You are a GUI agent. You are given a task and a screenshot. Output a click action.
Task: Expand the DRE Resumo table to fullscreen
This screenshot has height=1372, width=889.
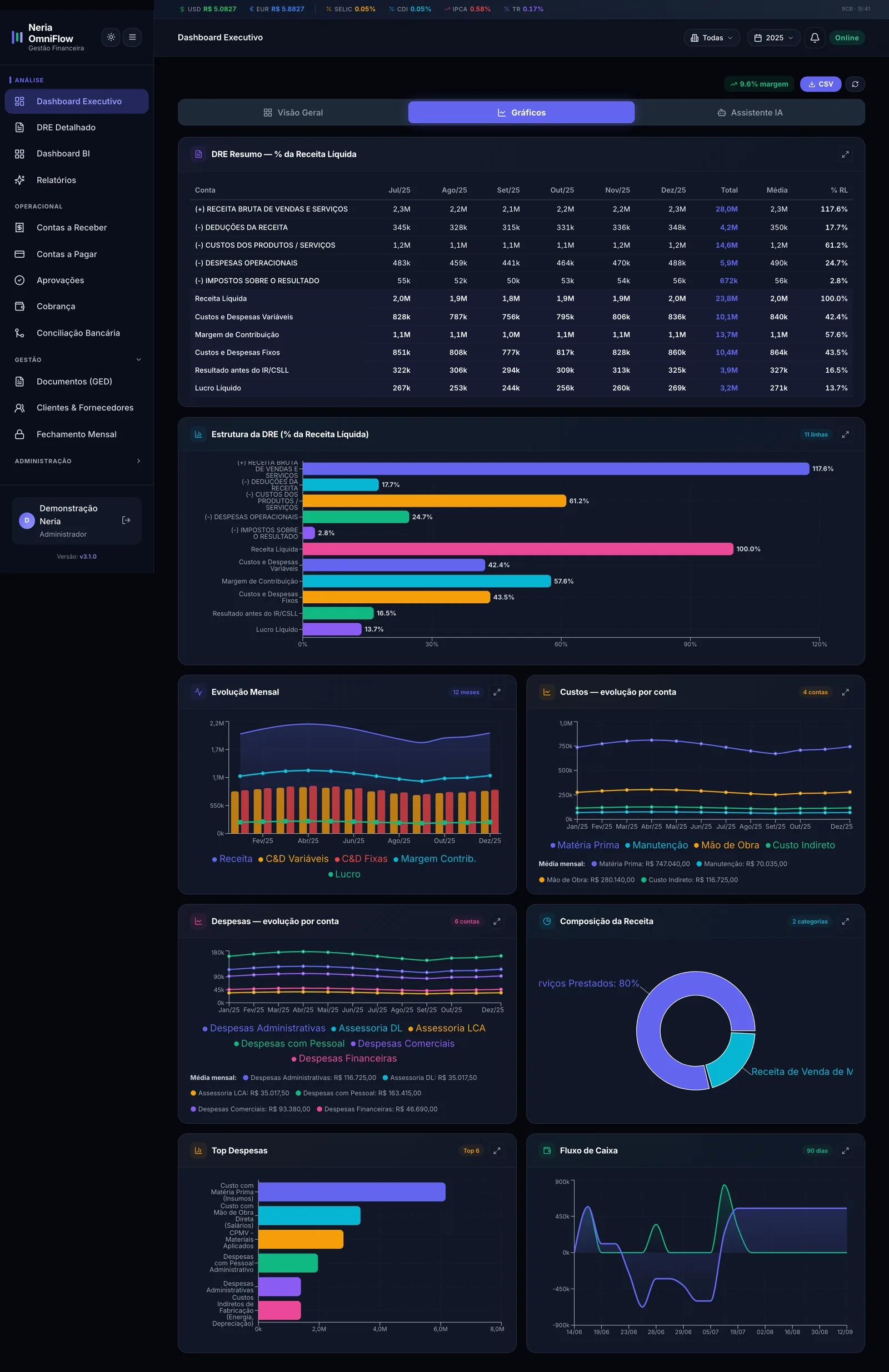click(x=845, y=154)
